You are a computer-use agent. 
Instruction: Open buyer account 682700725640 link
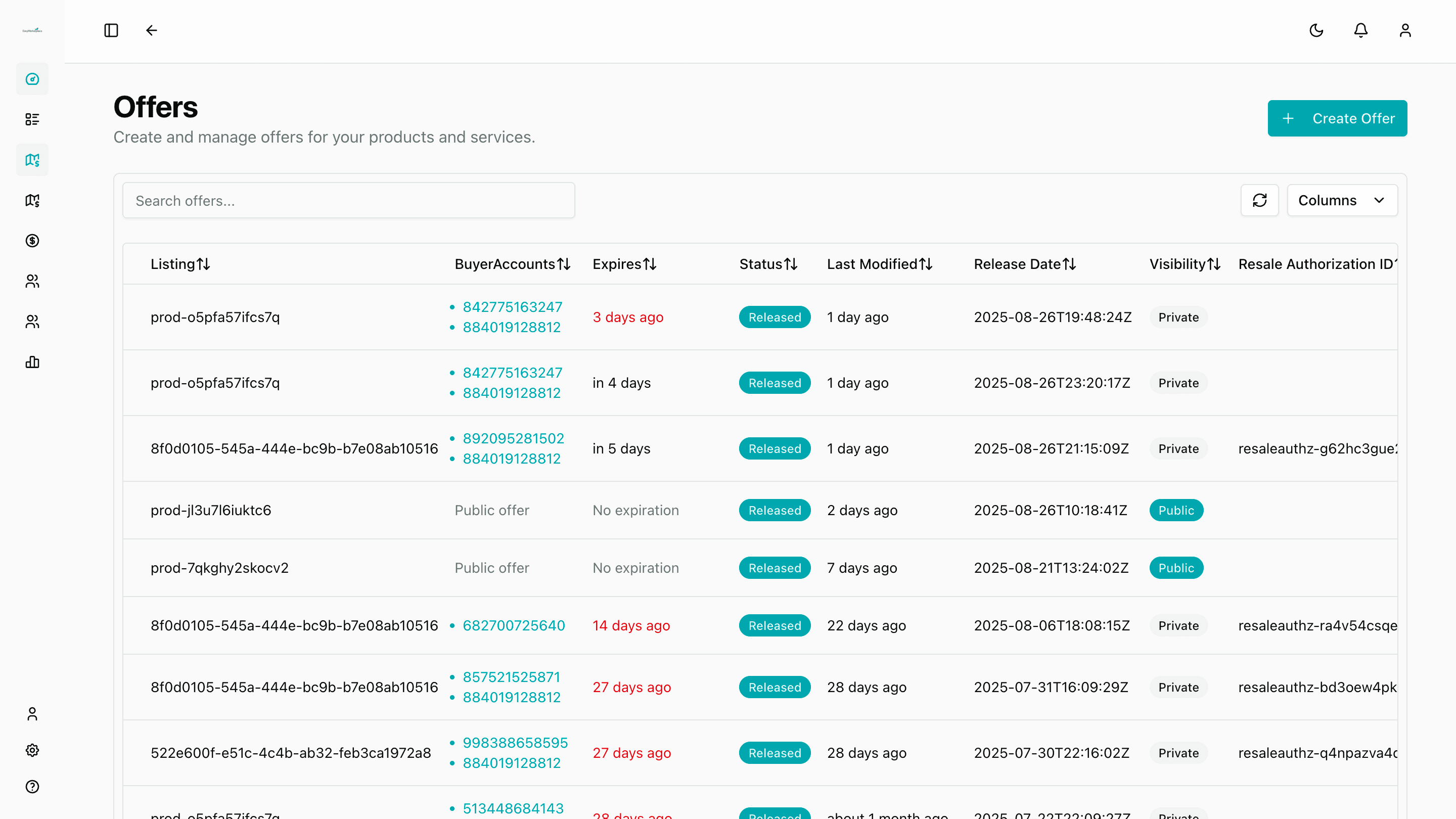pyautogui.click(x=513, y=626)
